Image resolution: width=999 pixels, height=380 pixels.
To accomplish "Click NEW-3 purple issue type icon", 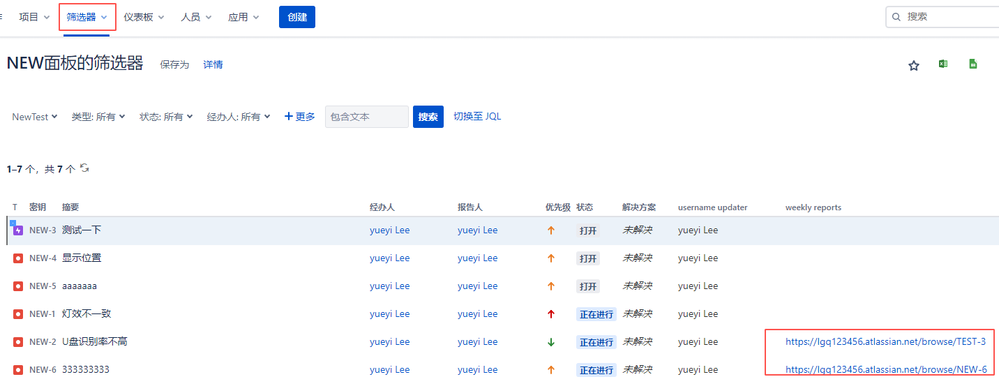I will tap(18, 230).
